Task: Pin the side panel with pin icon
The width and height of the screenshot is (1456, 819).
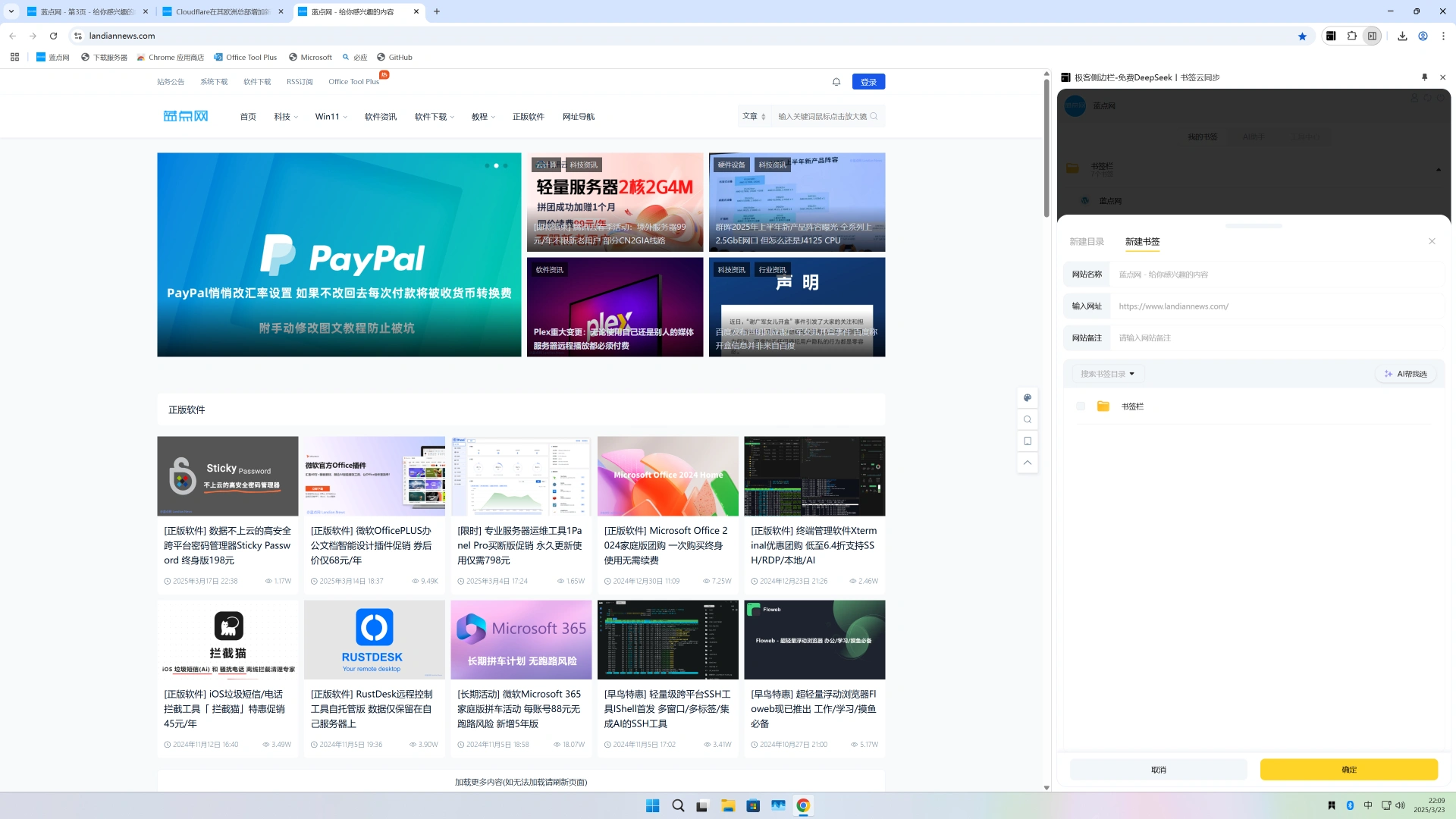Action: [x=1424, y=77]
